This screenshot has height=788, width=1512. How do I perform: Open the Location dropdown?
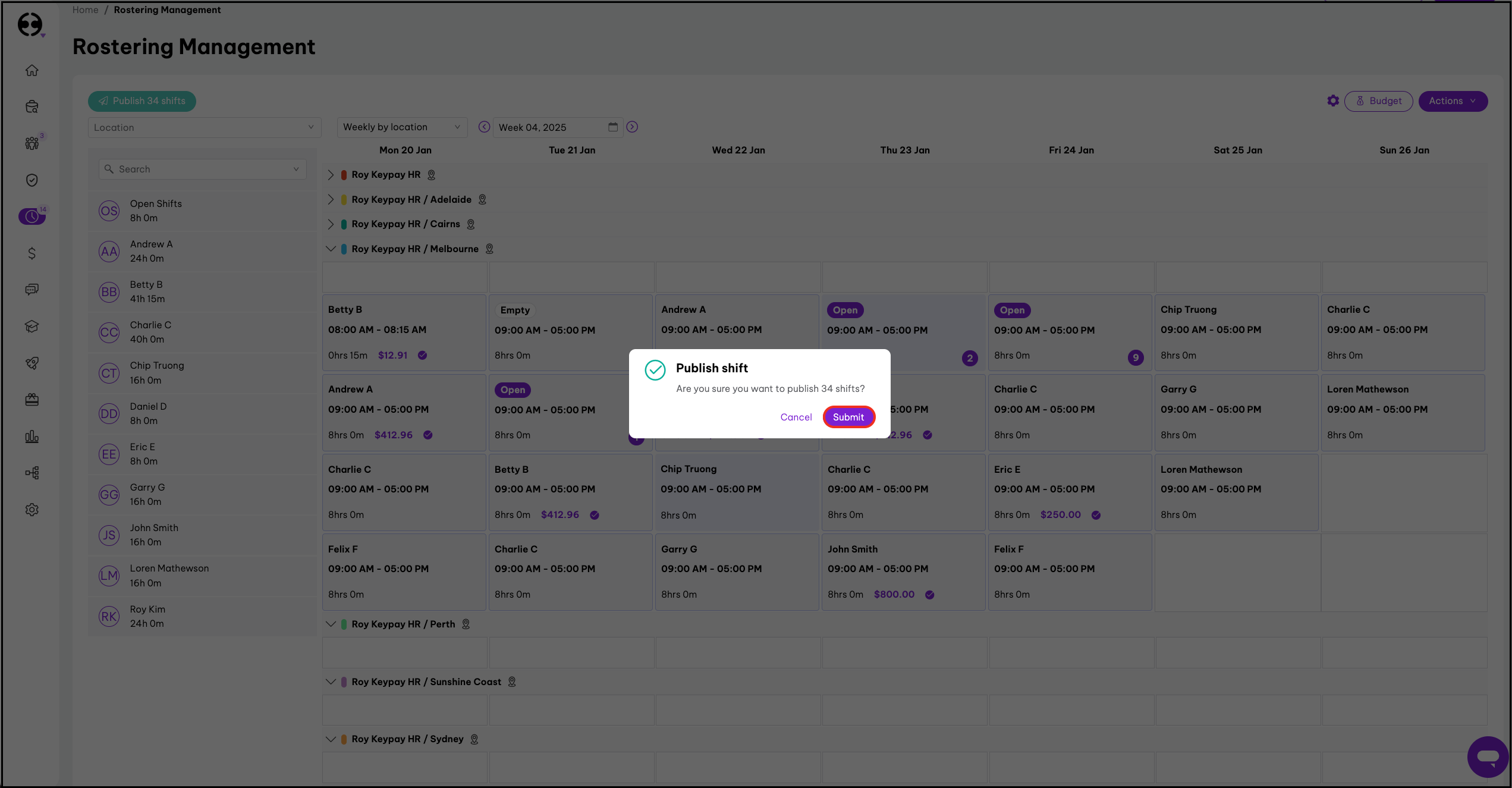[x=204, y=127]
